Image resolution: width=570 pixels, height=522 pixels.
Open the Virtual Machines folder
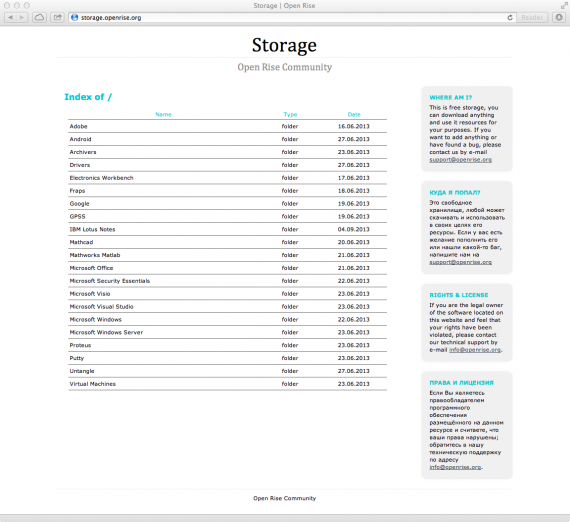coord(92,384)
